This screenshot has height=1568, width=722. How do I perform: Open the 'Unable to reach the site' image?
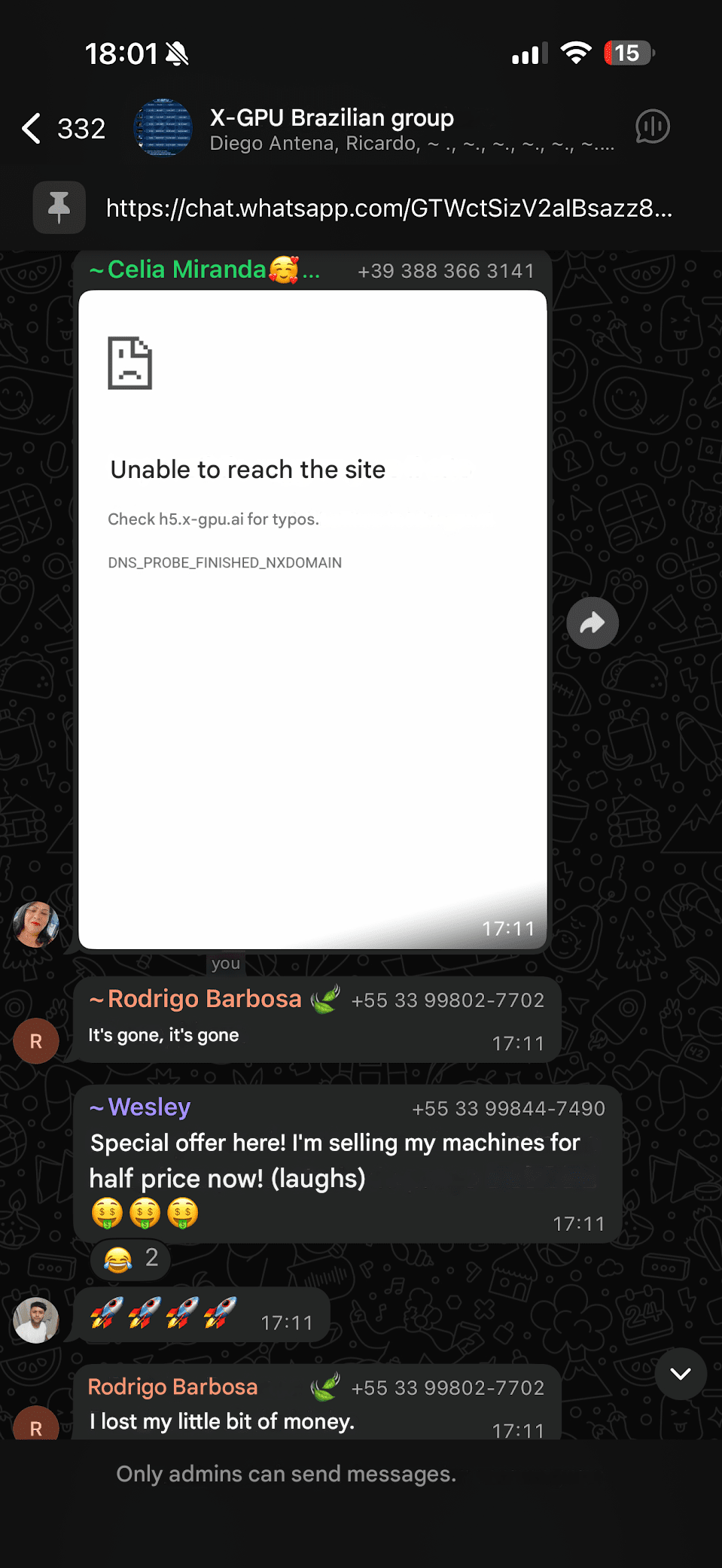coord(312,620)
